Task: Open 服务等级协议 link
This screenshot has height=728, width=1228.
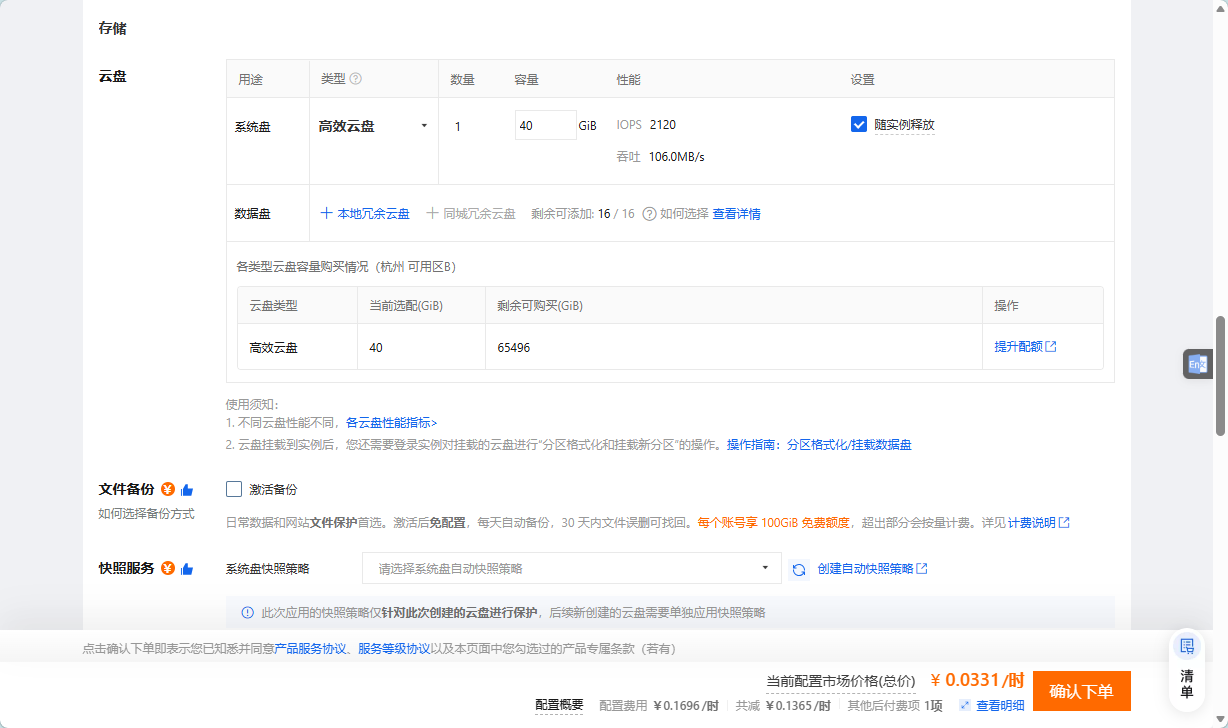Action: 394,649
